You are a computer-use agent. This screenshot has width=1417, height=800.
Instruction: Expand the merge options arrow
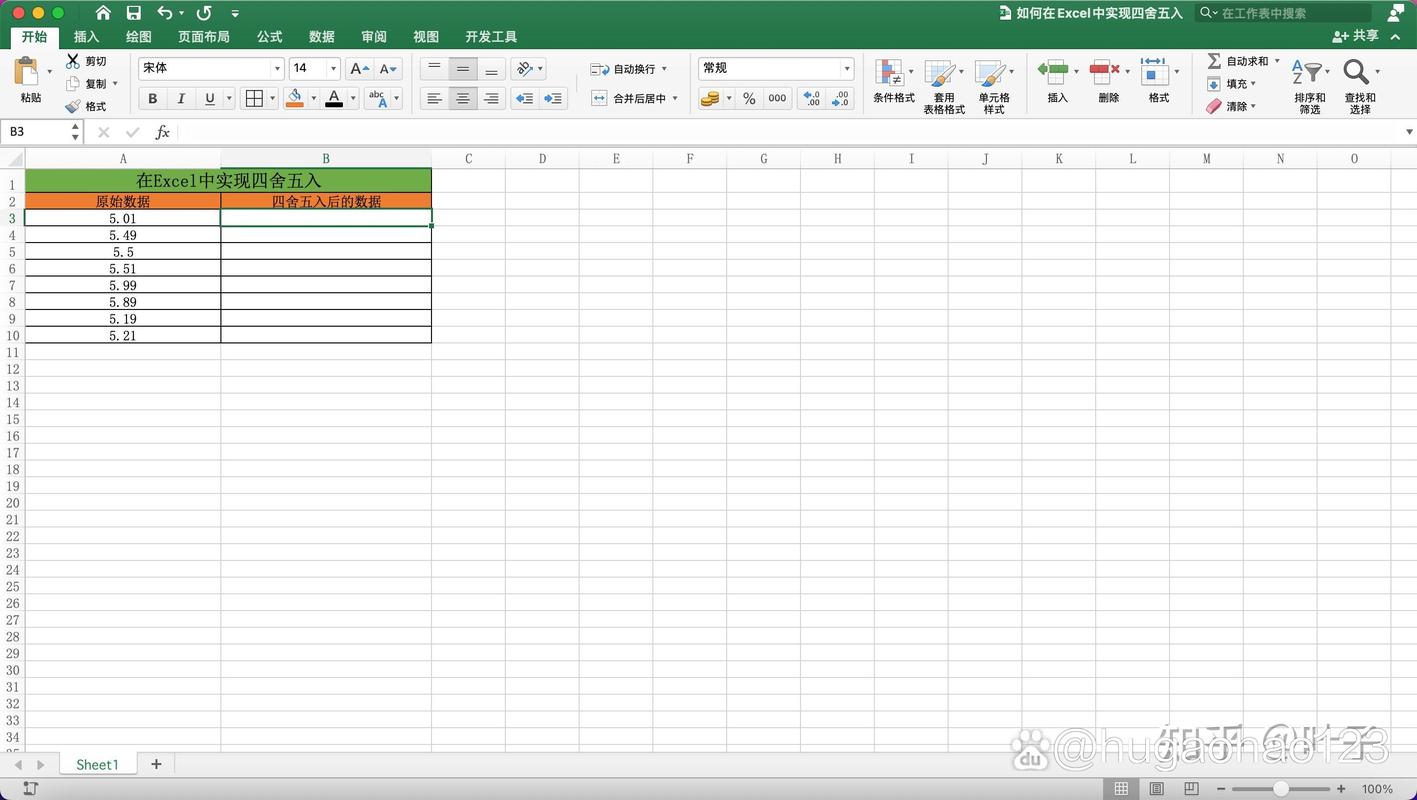(675, 98)
